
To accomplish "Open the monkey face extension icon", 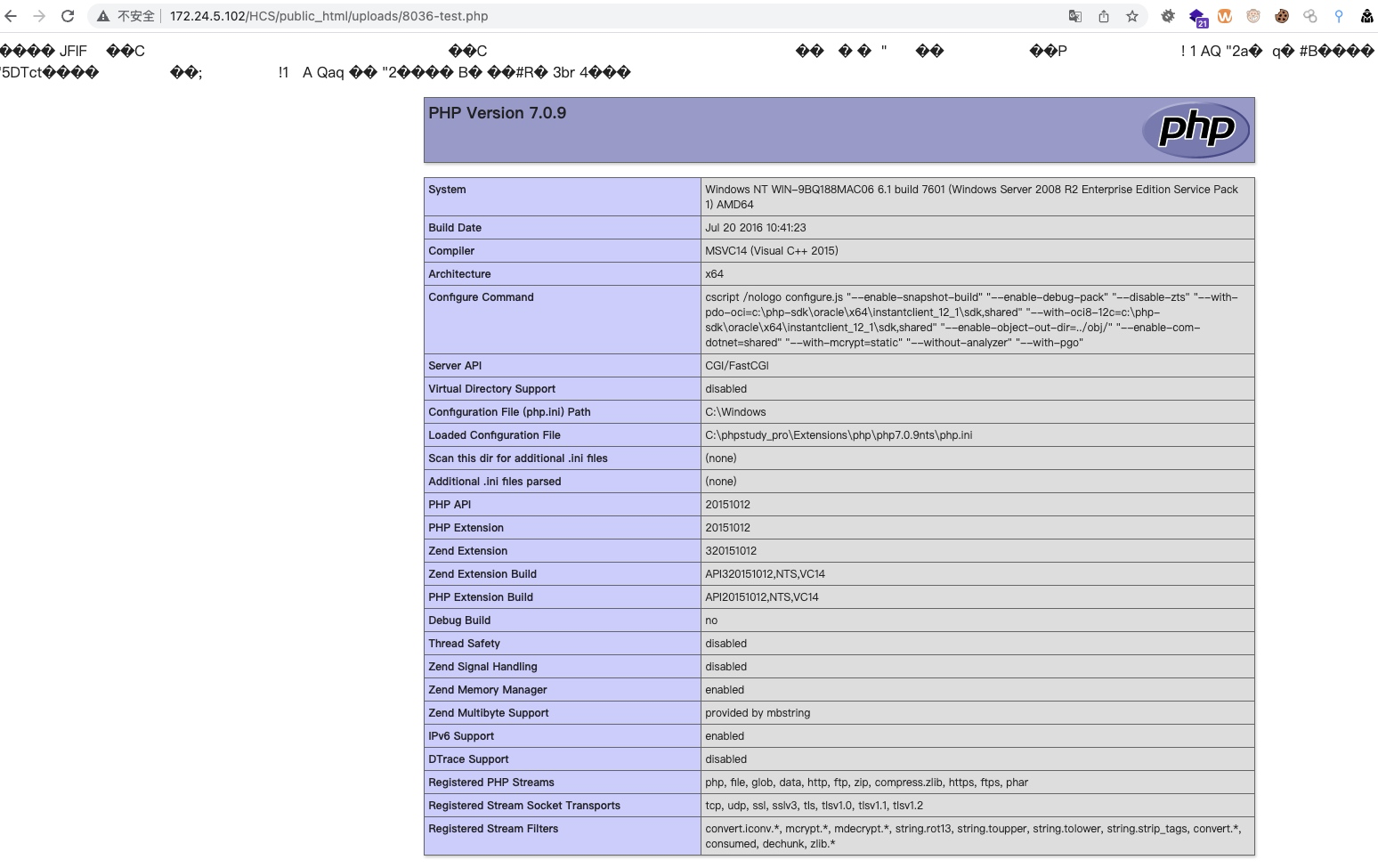I will click(1253, 16).
